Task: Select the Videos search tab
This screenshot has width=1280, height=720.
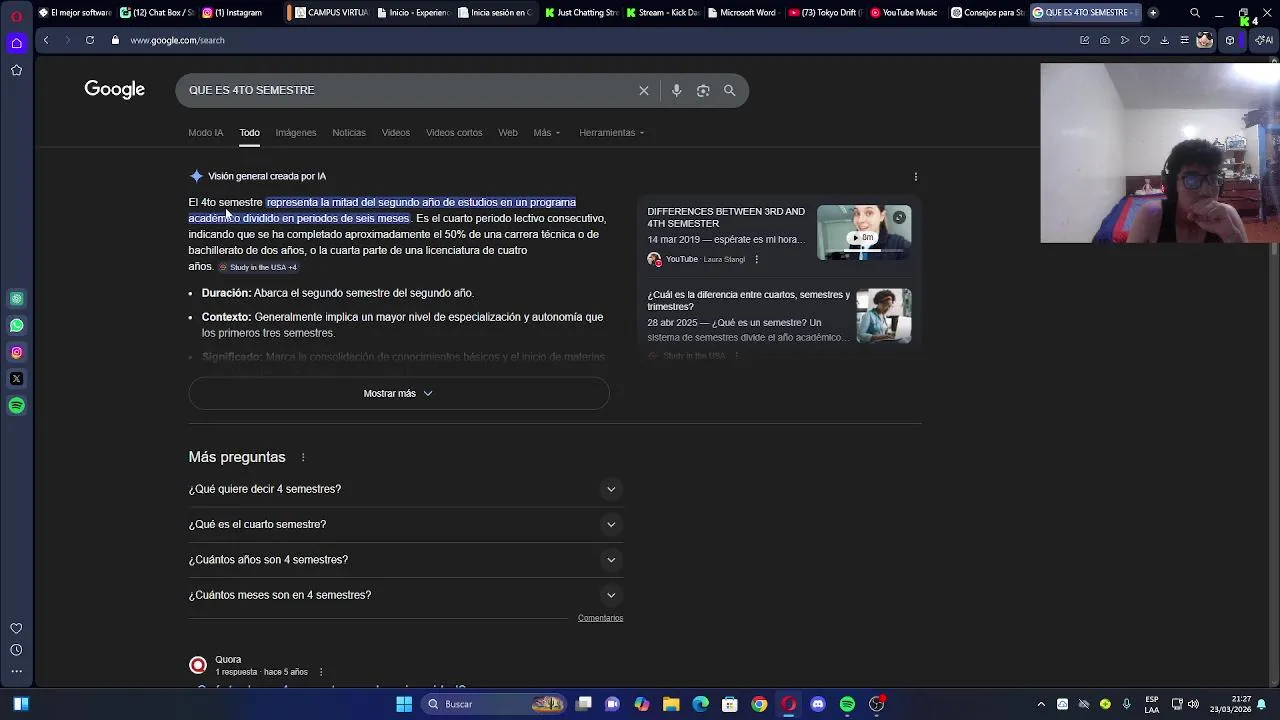Action: [395, 133]
